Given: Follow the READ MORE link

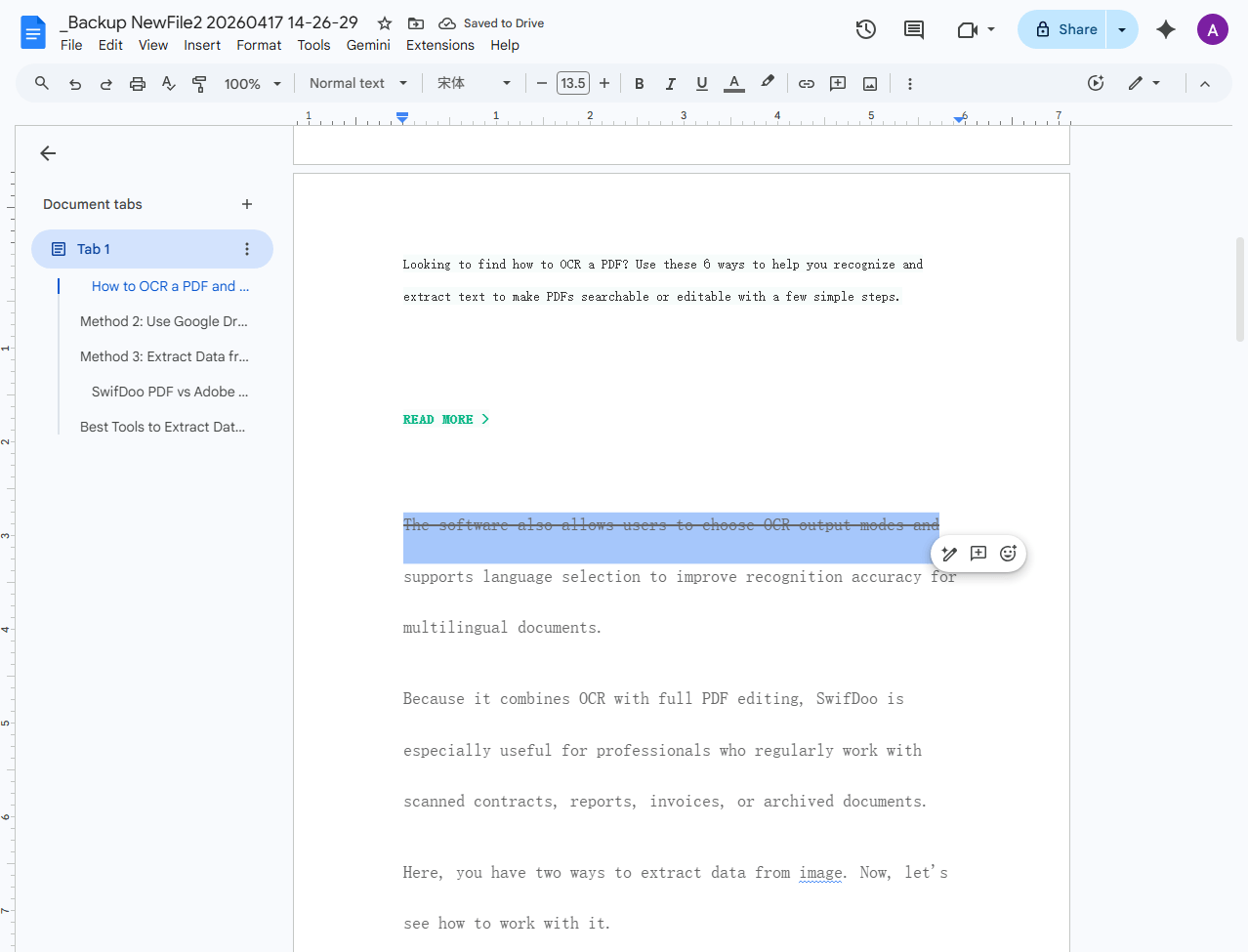Looking at the screenshot, I should pyautogui.click(x=446, y=420).
